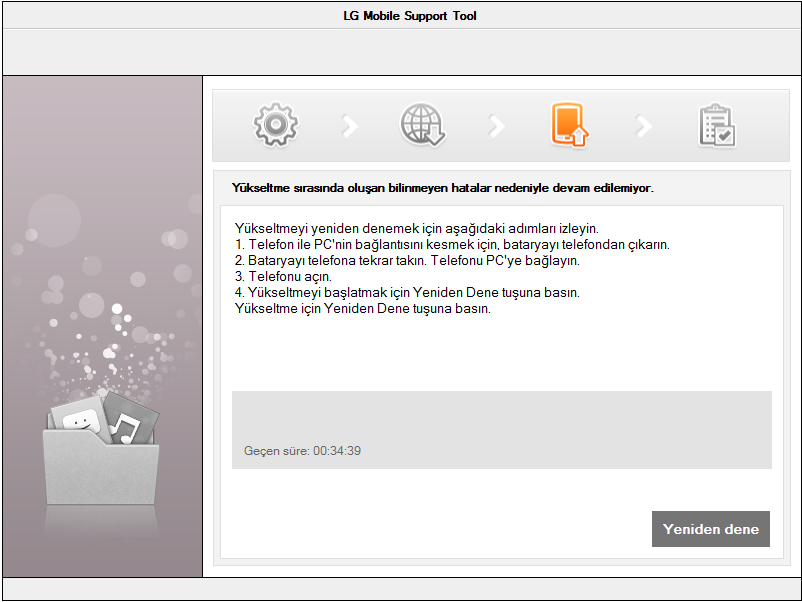Click last line 'Yükseltme için Yeniden Dene tuşuna basın'
The width and height of the screenshot is (802, 602).
click(363, 308)
